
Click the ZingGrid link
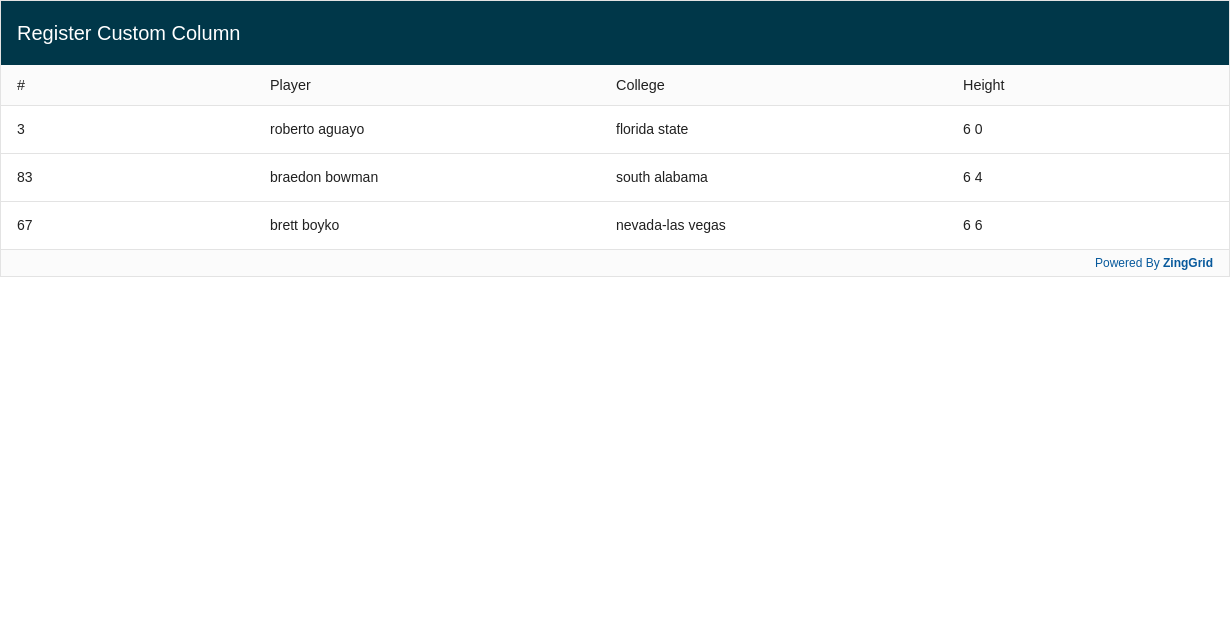click(x=1187, y=263)
